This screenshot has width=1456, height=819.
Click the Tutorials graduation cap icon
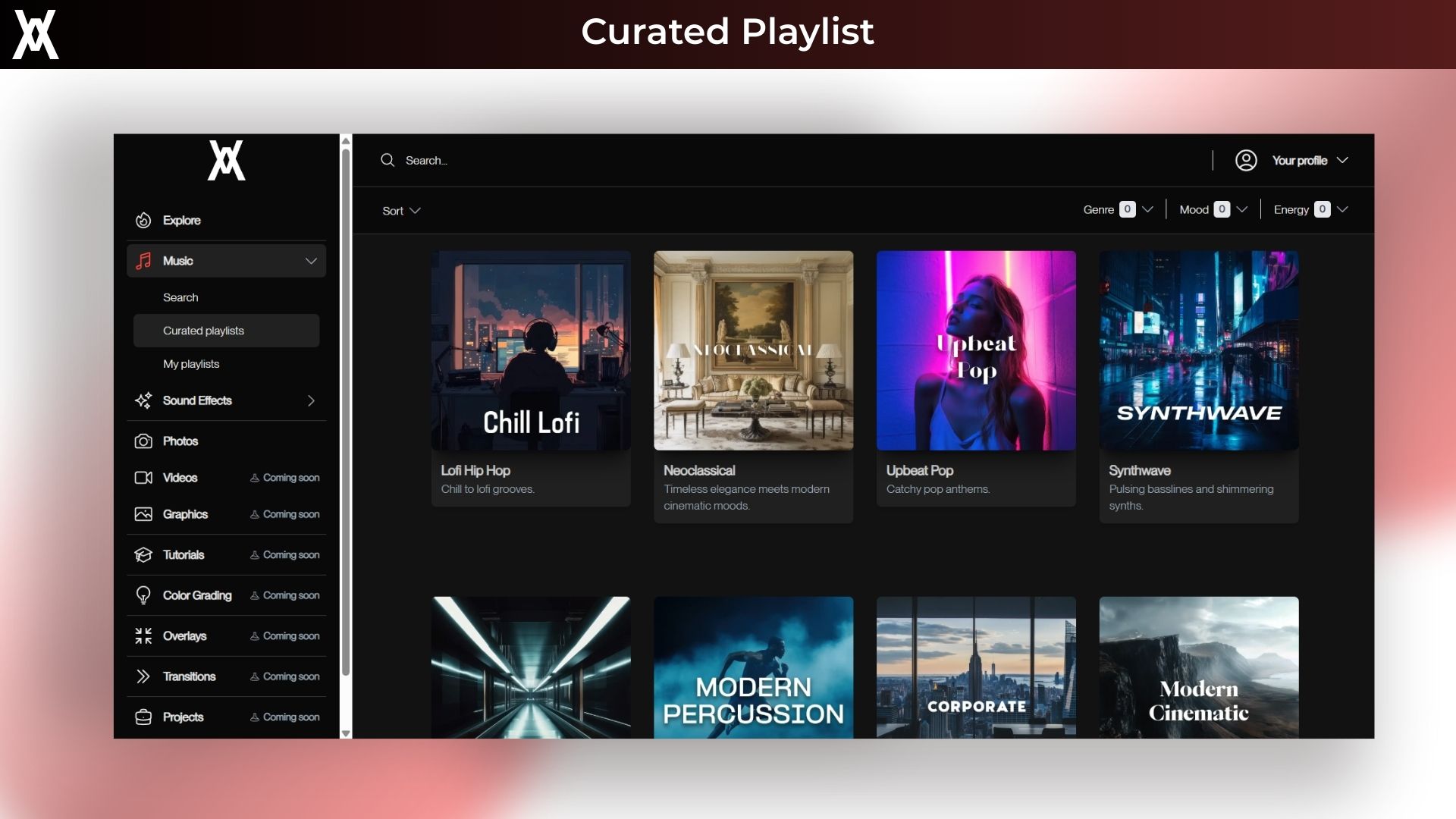143,555
